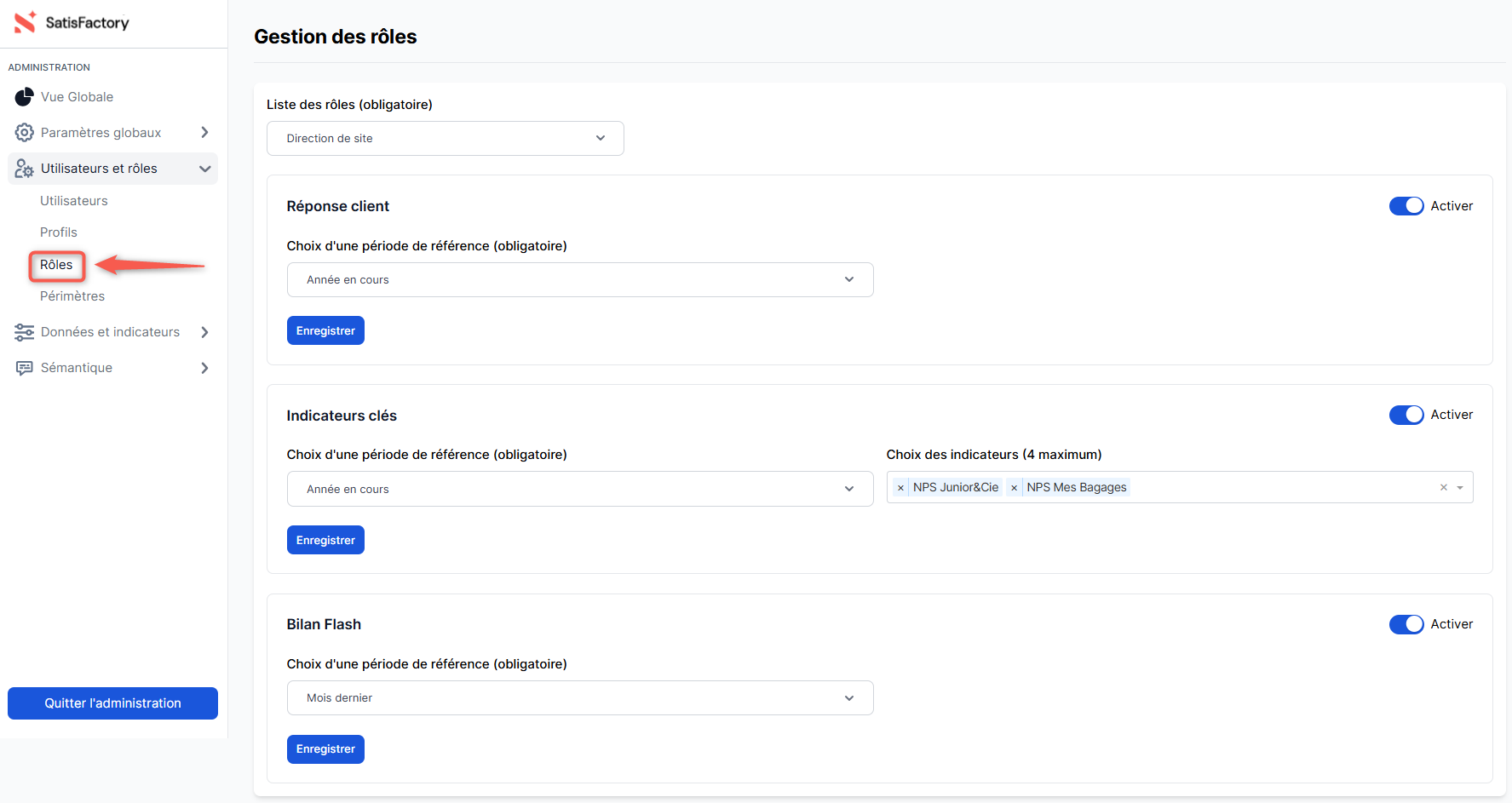This screenshot has height=803, width=1512.
Task: Click the Paramètres globaux gear icon
Action: 25,133
